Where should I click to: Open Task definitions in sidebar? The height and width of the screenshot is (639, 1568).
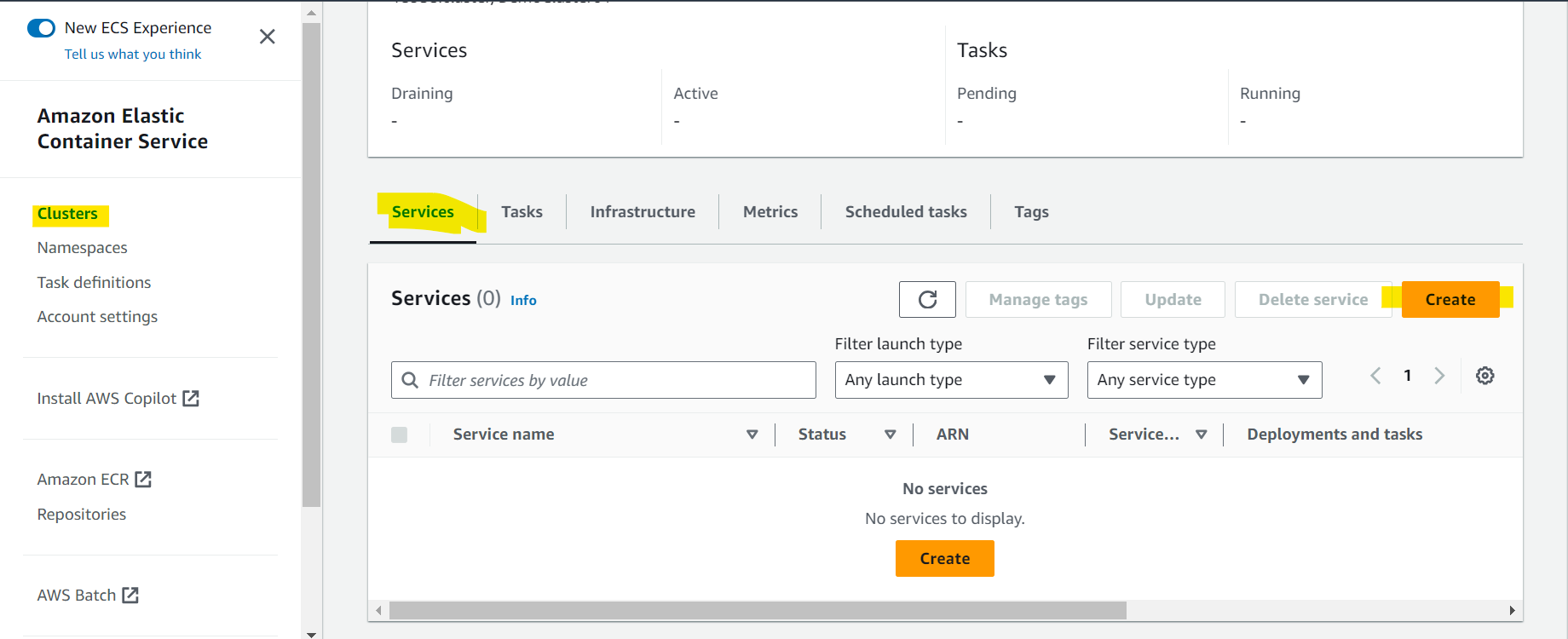[x=94, y=283]
